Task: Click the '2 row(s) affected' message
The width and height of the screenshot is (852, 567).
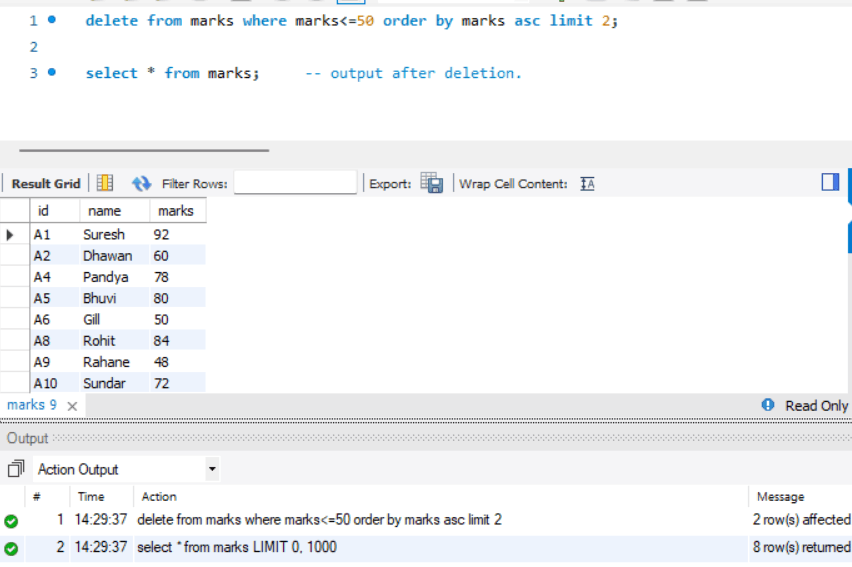Action: click(801, 520)
